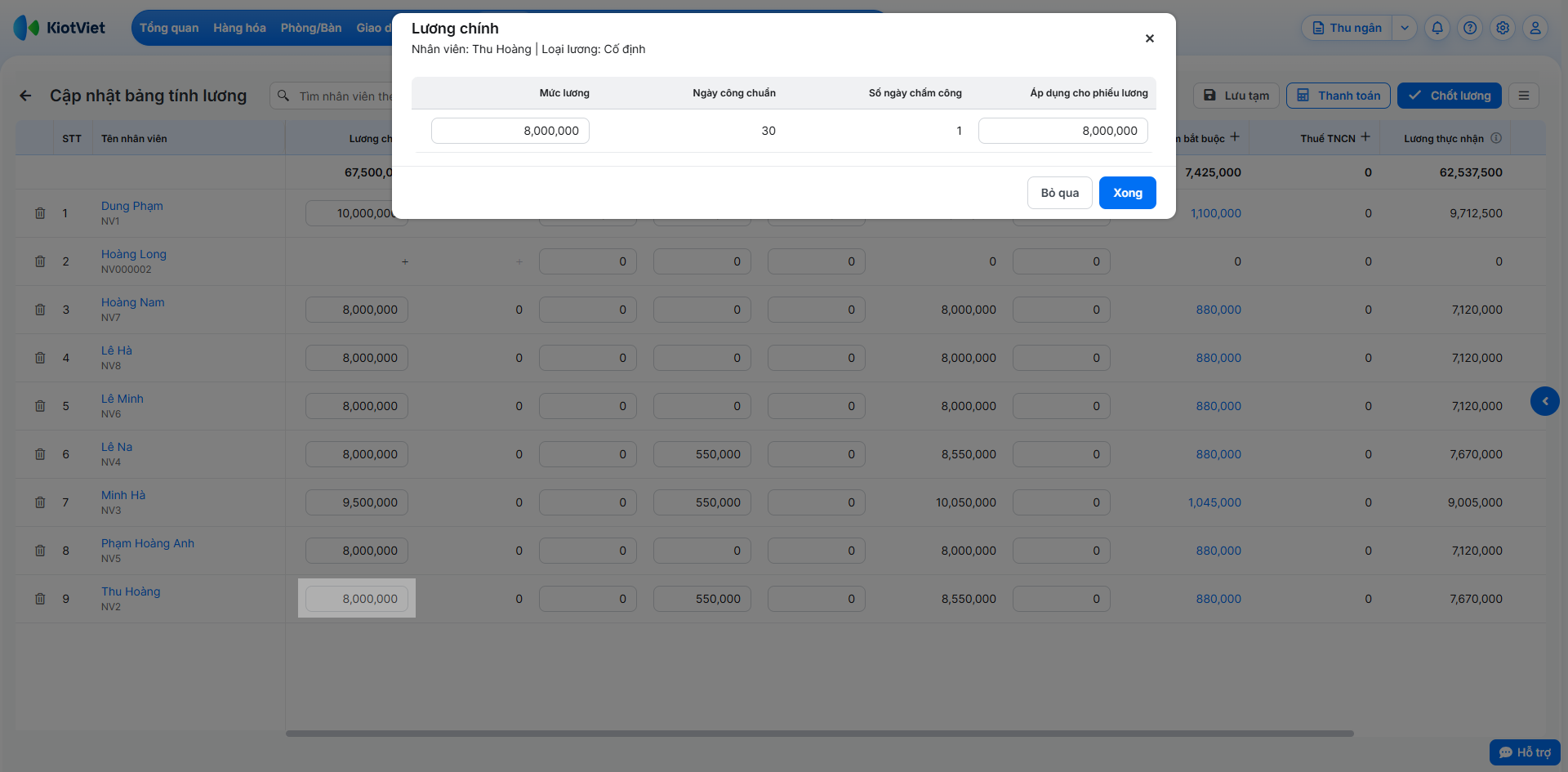Expand the side panel arrow button
This screenshot has width=1568, height=772.
[x=1544, y=401]
